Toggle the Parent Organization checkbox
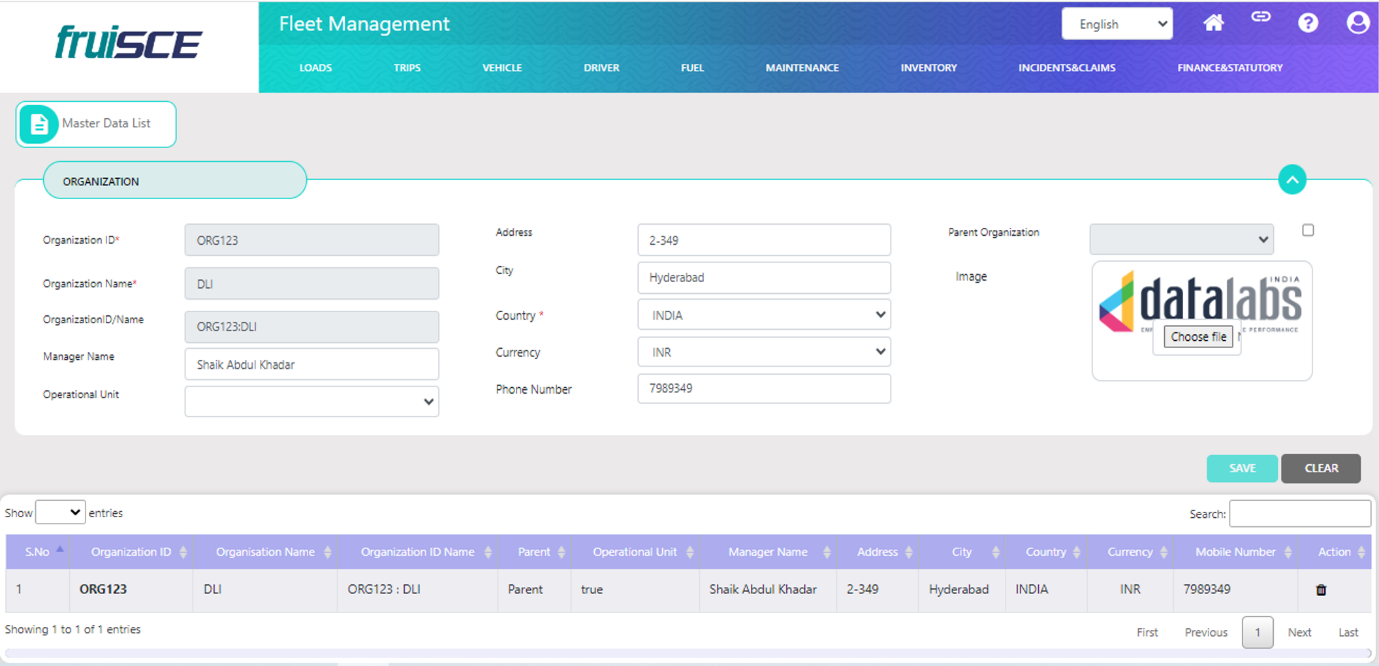 pyautogui.click(x=1308, y=231)
